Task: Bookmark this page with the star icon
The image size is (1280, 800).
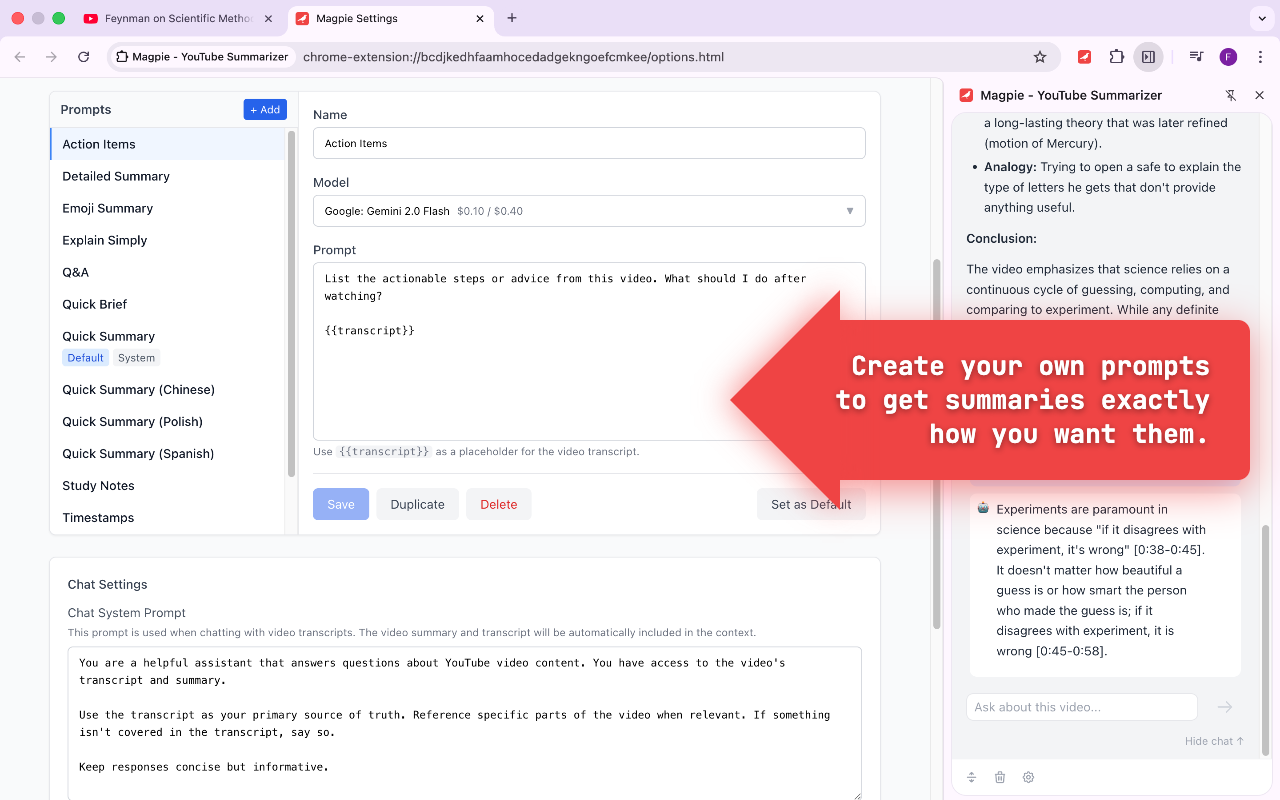Action: coord(1040,57)
